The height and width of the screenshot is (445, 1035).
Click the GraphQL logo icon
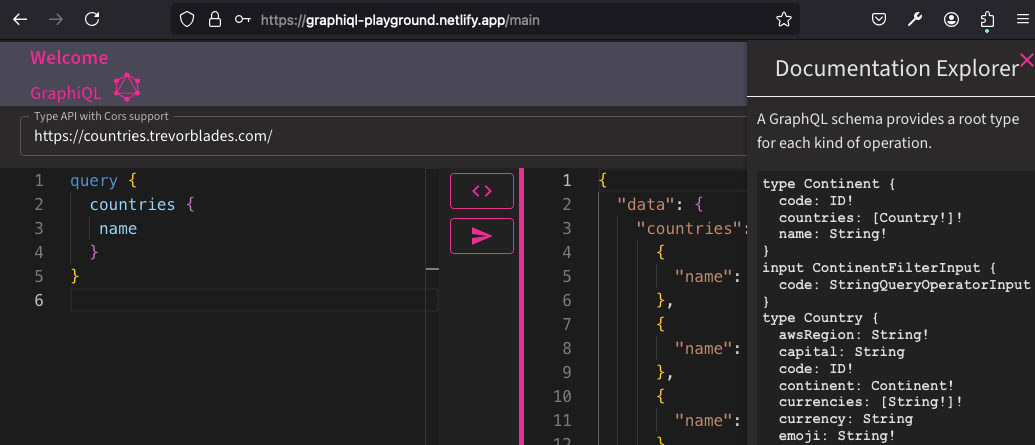(127, 88)
